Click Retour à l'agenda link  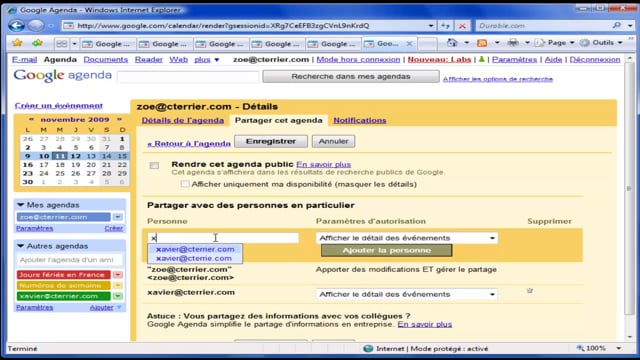(x=189, y=144)
